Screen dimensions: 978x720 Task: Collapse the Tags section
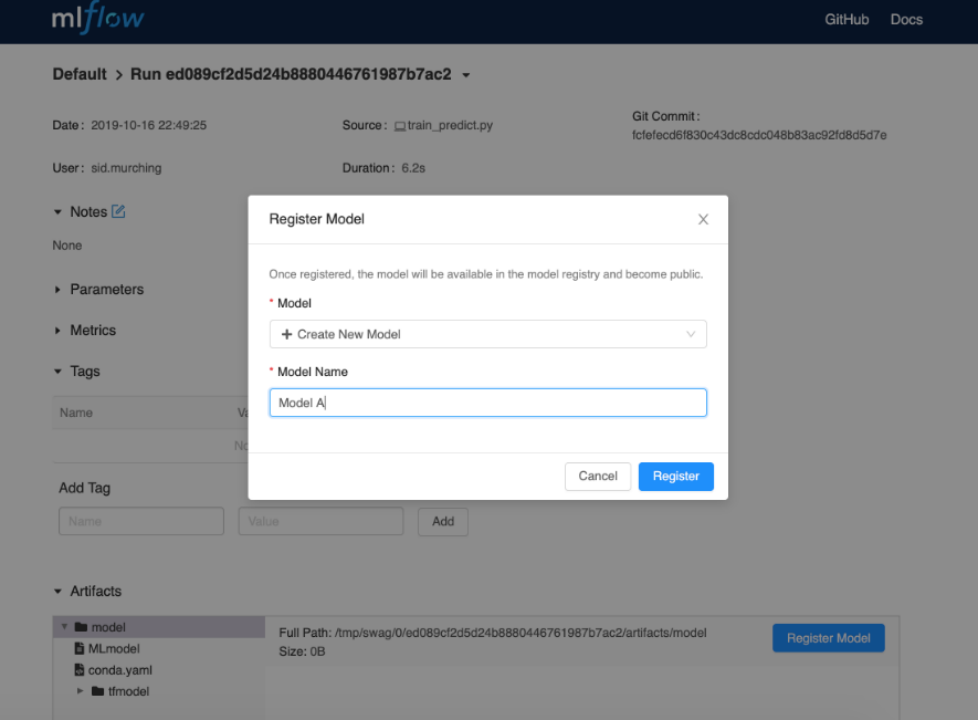[58, 371]
